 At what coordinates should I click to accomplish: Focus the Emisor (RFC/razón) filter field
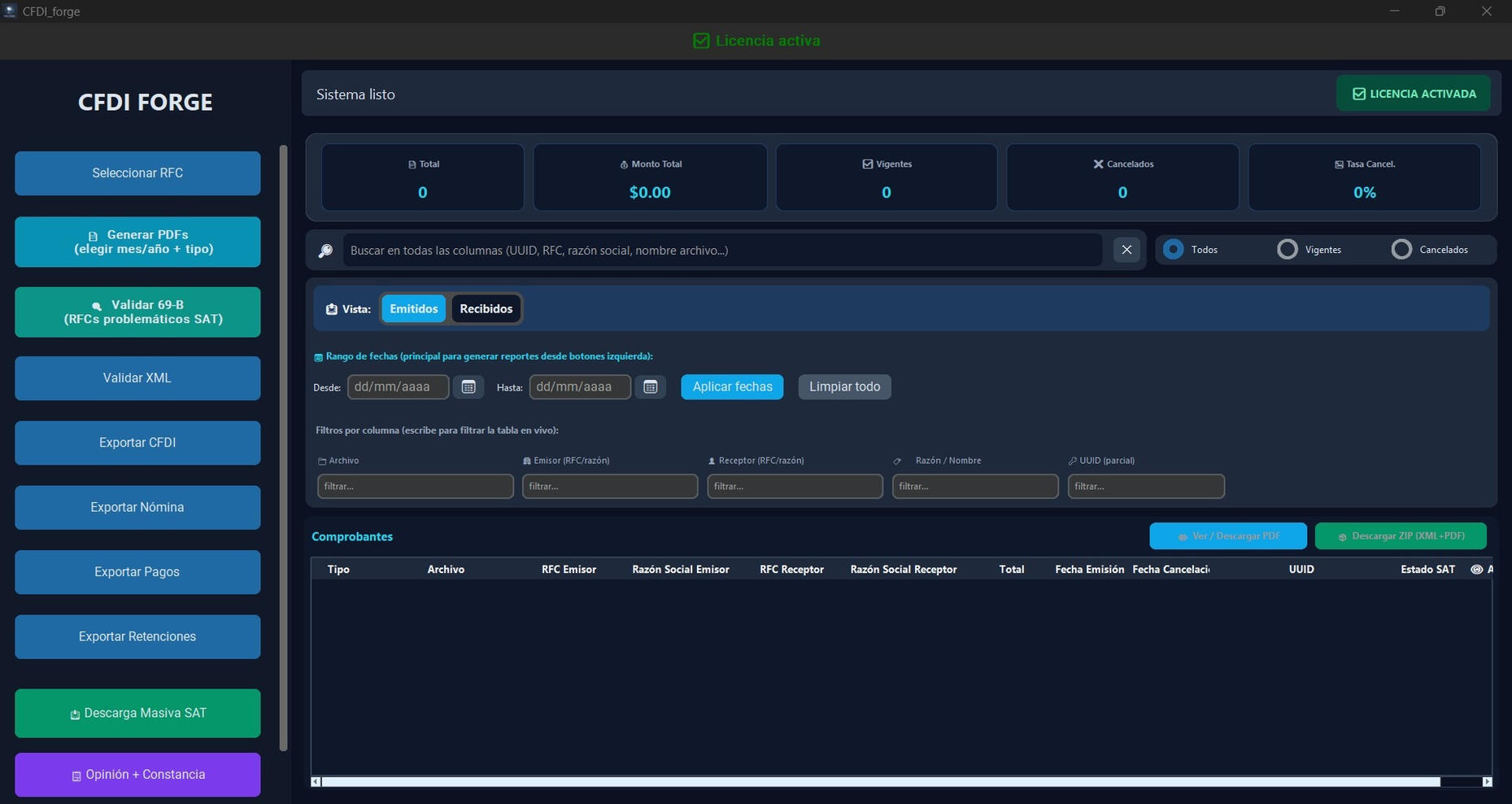tap(610, 486)
